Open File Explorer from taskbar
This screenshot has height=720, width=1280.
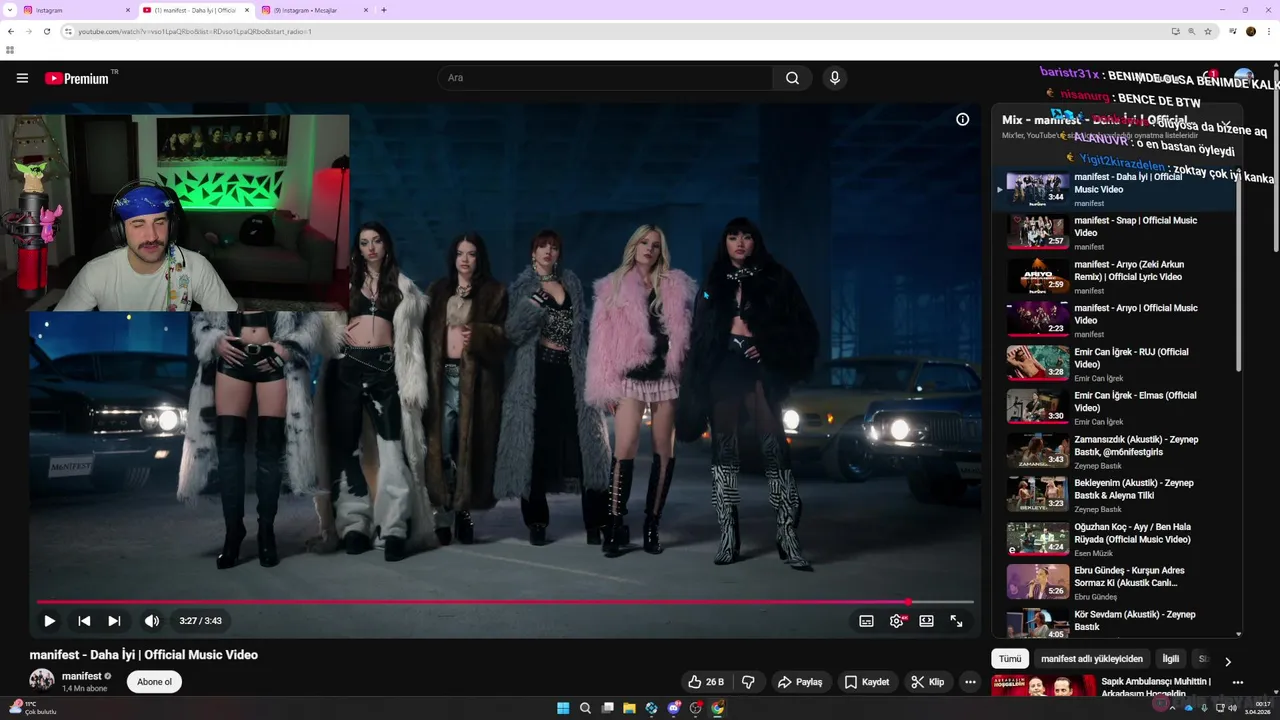tap(629, 708)
